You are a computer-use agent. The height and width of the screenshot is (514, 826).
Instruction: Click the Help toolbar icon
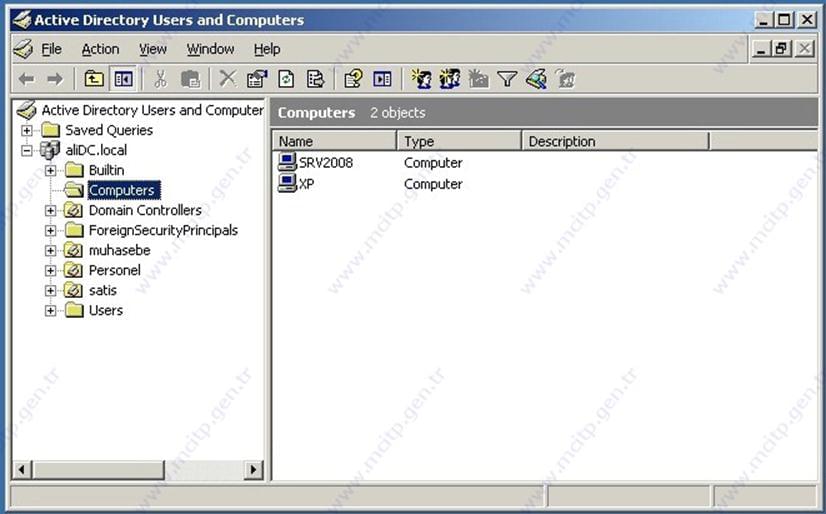353,80
